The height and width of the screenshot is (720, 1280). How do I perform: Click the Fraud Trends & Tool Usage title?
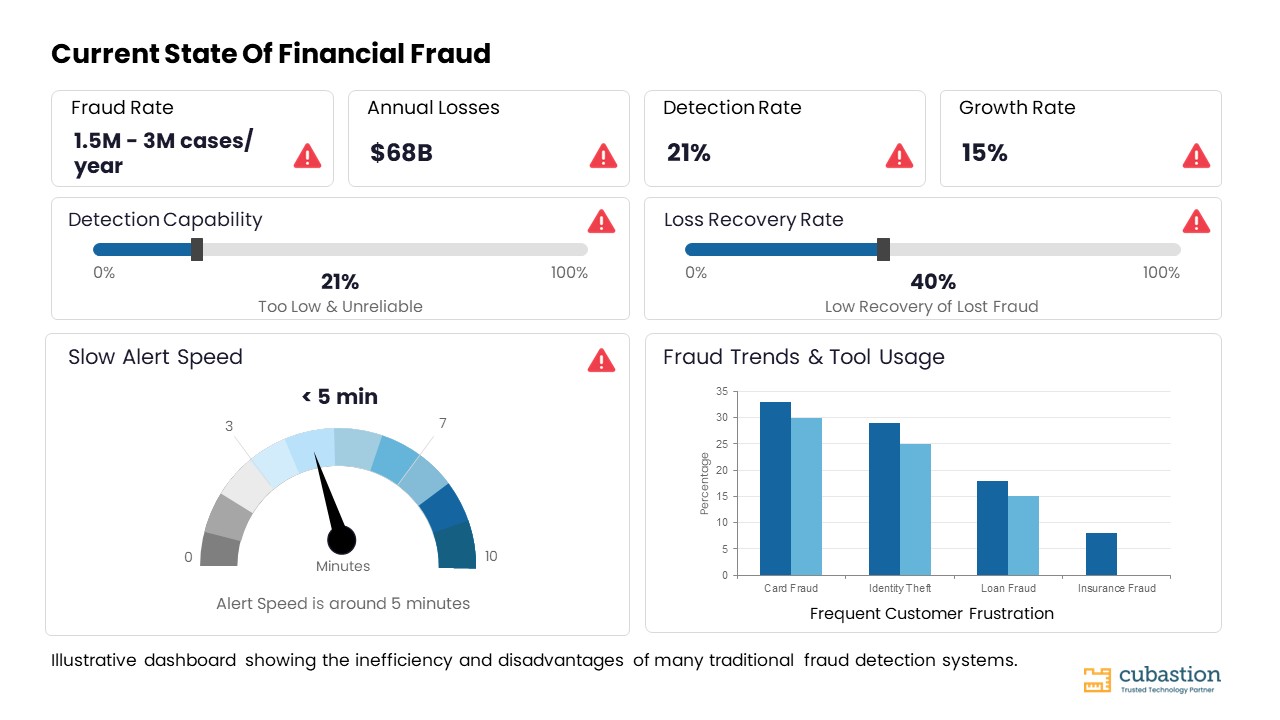coord(804,357)
